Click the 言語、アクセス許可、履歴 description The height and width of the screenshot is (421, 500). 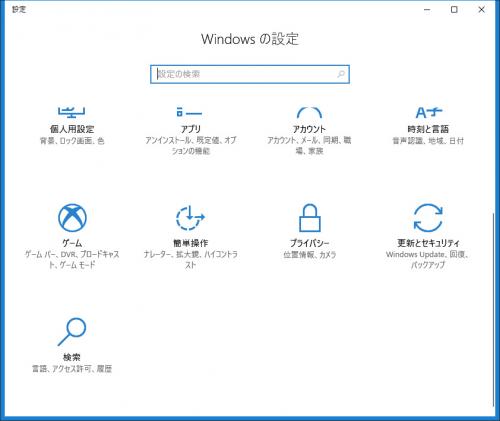pyautogui.click(x=72, y=369)
